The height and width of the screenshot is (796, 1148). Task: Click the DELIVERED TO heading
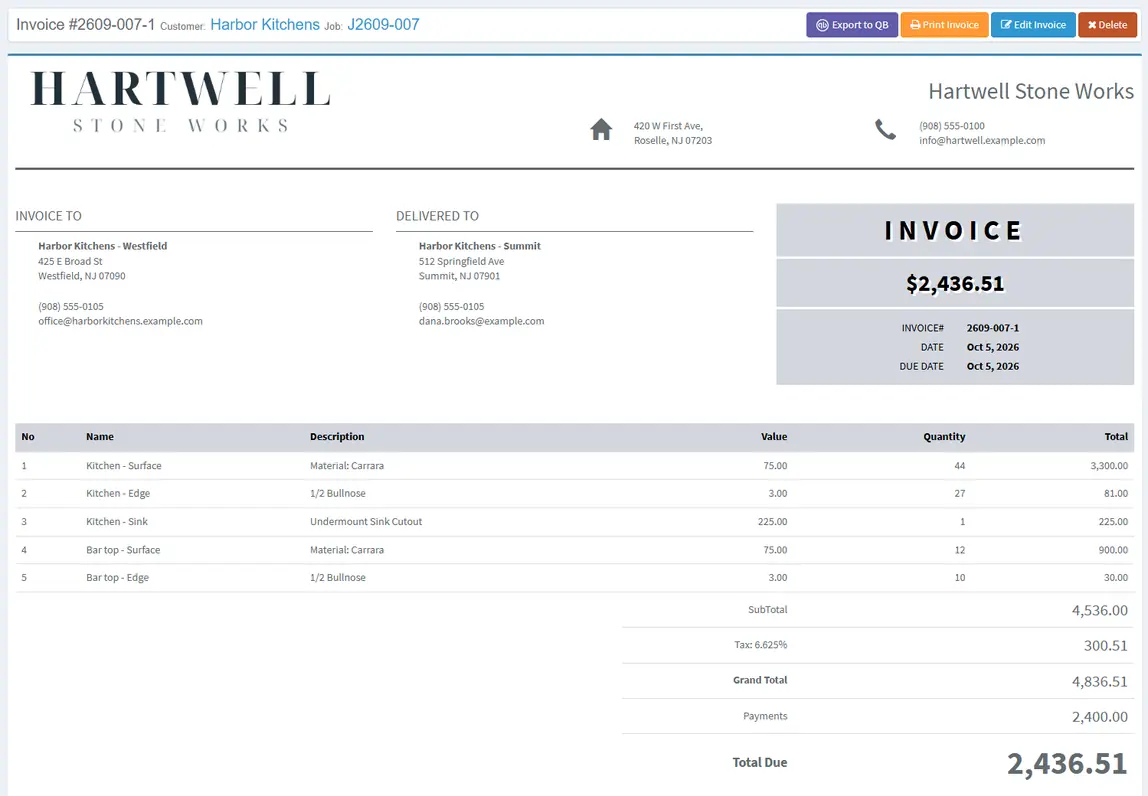click(x=437, y=216)
